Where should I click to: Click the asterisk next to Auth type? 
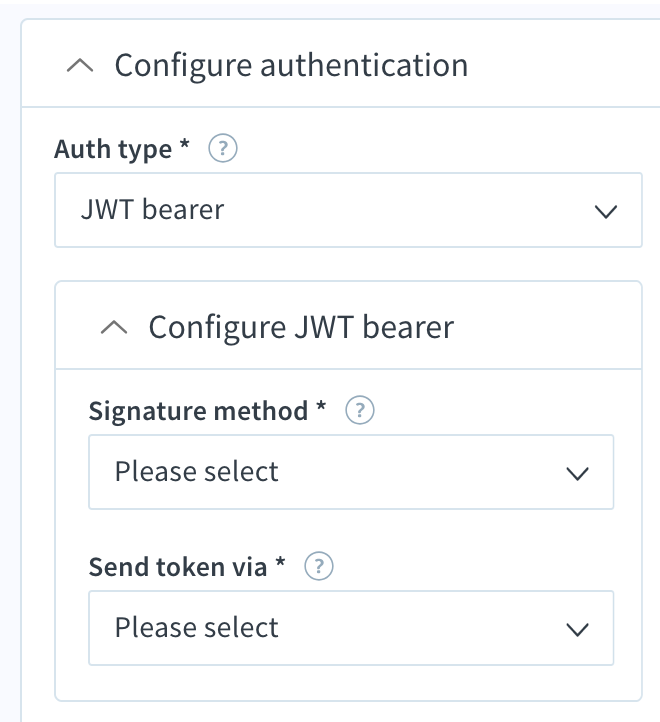tap(184, 143)
